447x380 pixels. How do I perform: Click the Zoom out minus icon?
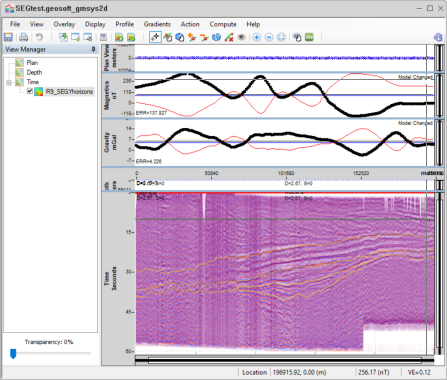(x=269, y=37)
